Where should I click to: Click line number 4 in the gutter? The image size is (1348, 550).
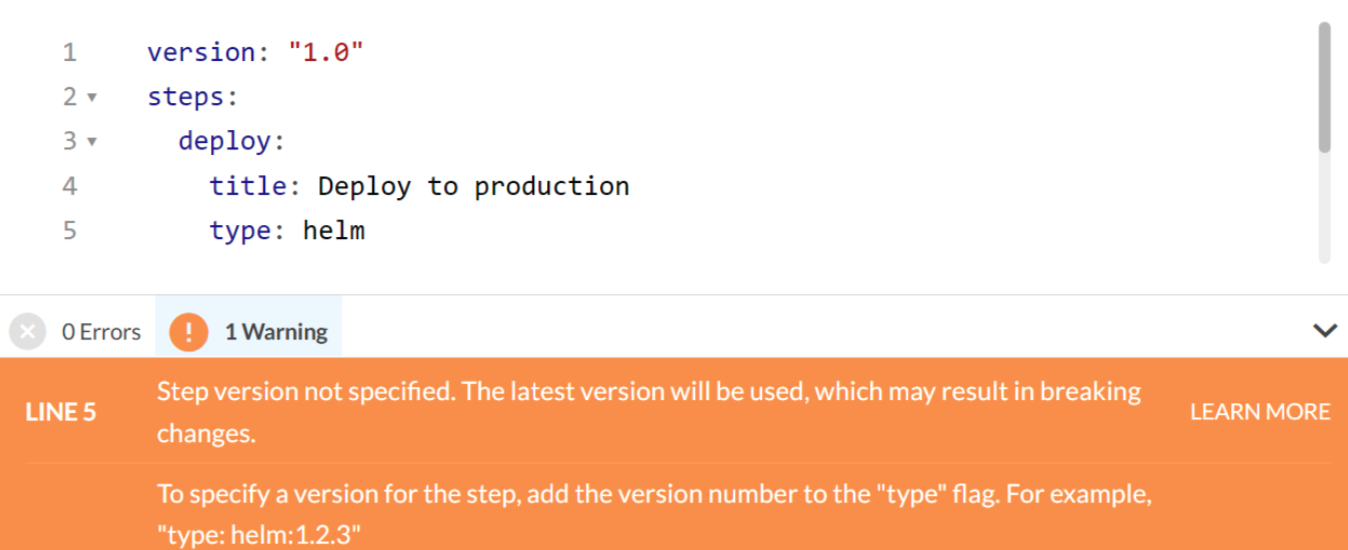click(69, 186)
